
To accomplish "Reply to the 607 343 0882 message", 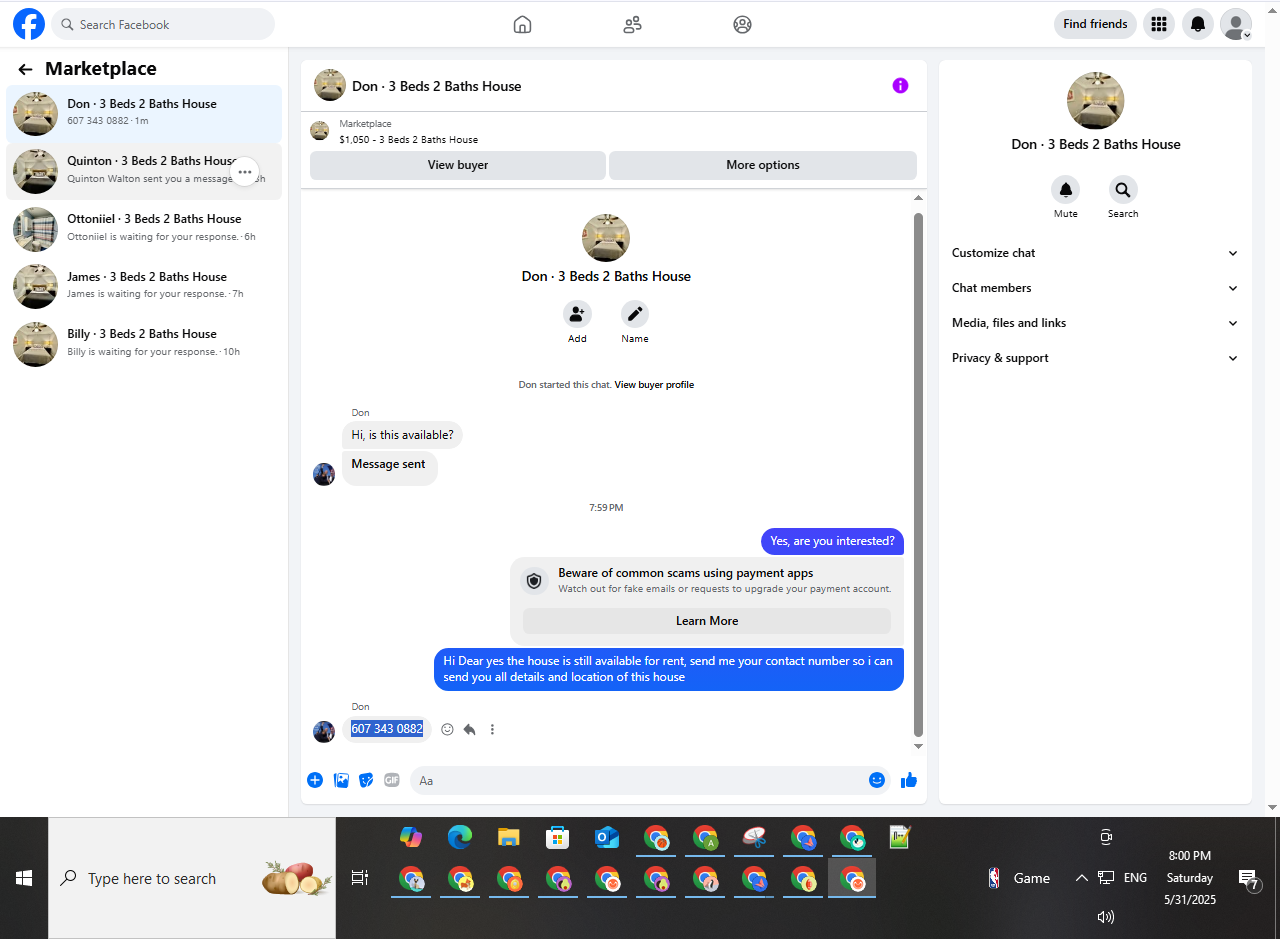I will (469, 730).
